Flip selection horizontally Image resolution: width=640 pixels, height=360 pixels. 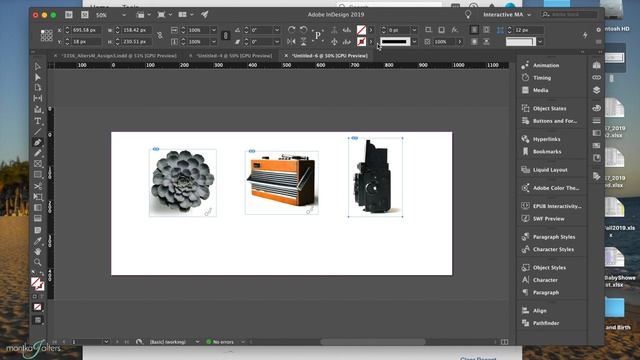pos(291,42)
